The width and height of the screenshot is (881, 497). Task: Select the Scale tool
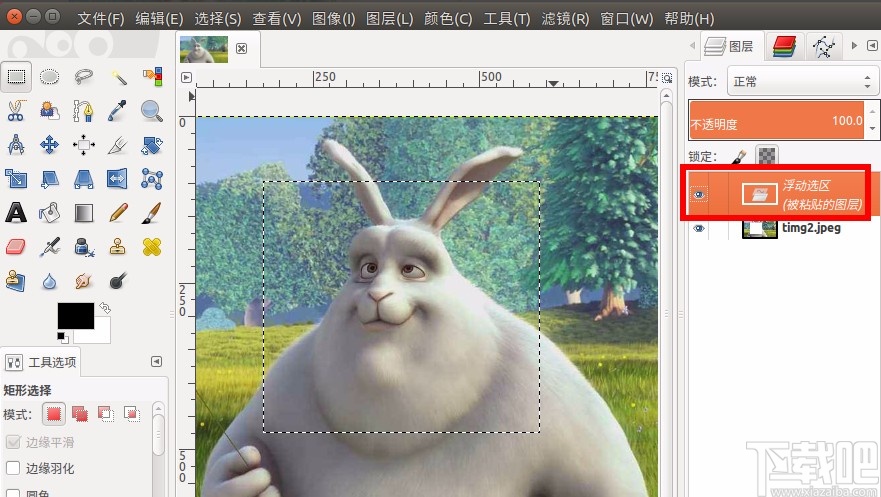pyautogui.click(x=16, y=179)
